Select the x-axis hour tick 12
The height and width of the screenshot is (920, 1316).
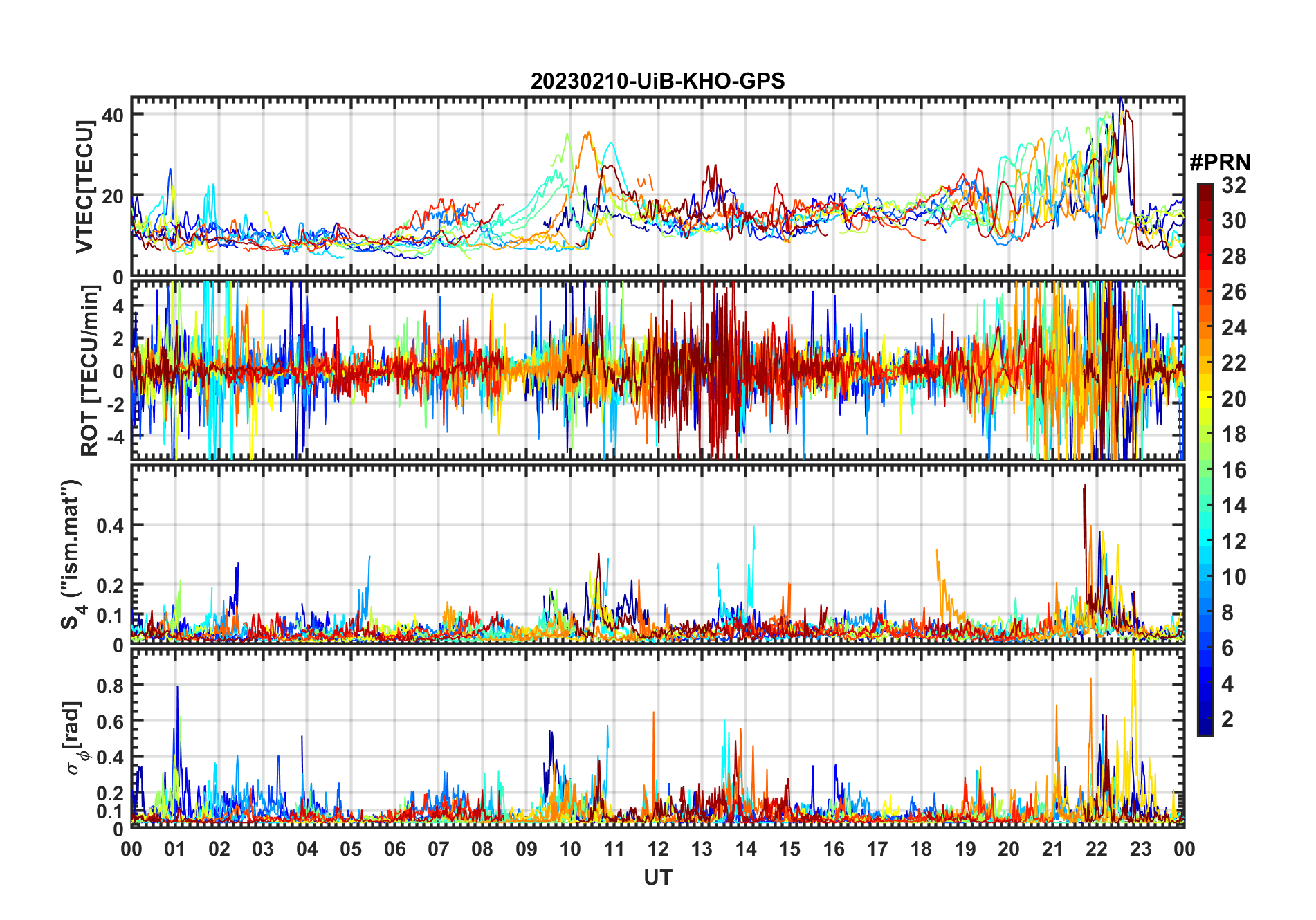[658, 849]
